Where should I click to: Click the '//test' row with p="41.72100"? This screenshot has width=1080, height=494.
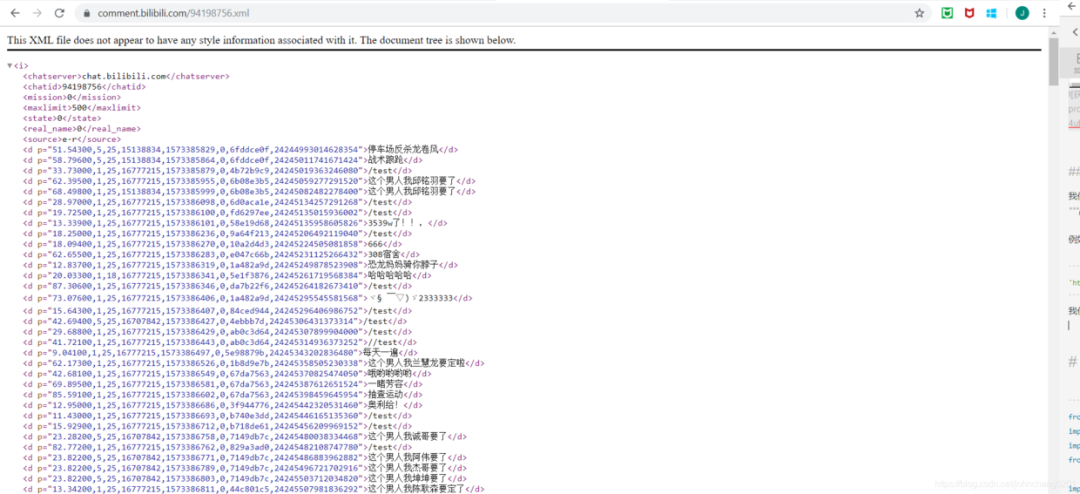(220, 342)
